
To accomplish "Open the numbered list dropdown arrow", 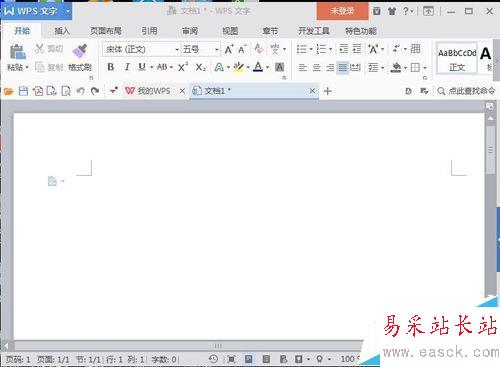I will 331,49.
